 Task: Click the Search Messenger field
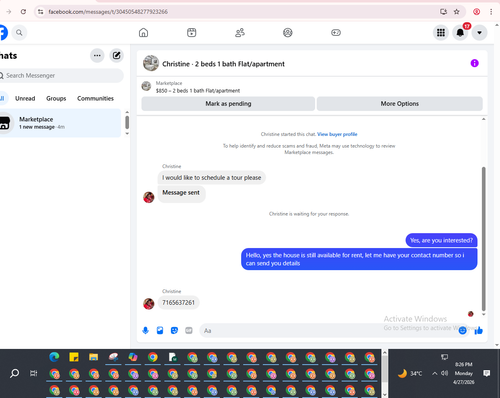[x=62, y=76]
